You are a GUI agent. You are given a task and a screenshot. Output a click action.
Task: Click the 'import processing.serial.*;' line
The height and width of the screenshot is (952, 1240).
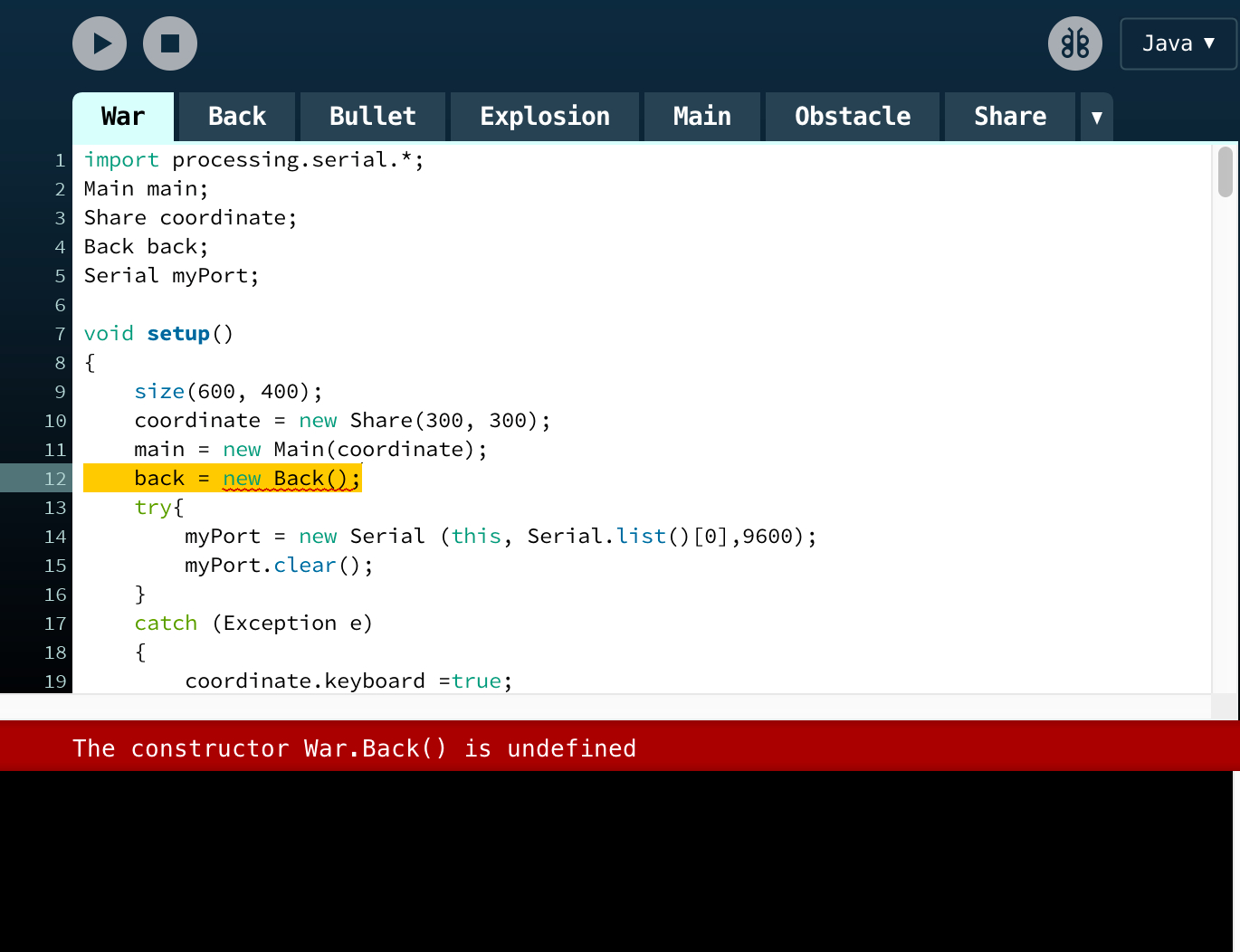tap(253, 160)
